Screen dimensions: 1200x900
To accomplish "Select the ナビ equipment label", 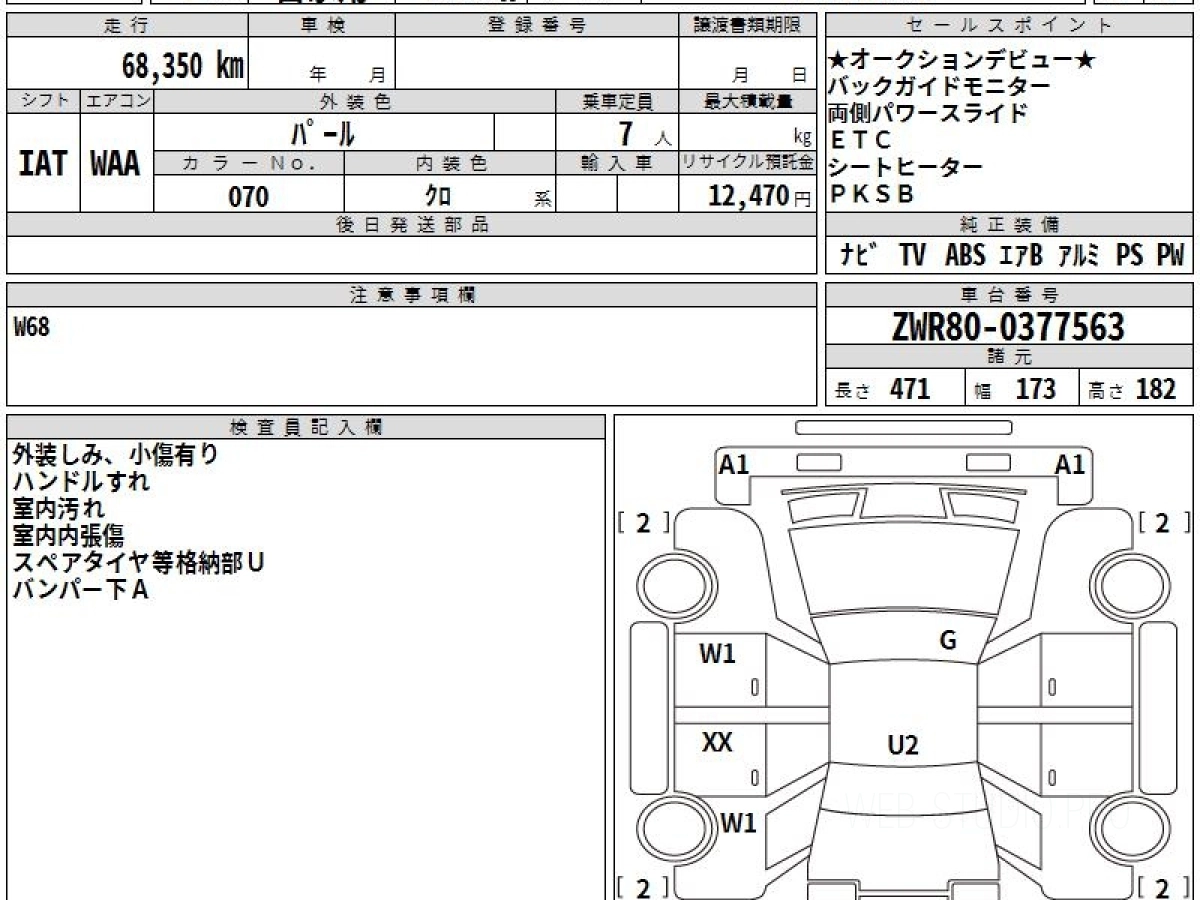I will tap(859, 256).
